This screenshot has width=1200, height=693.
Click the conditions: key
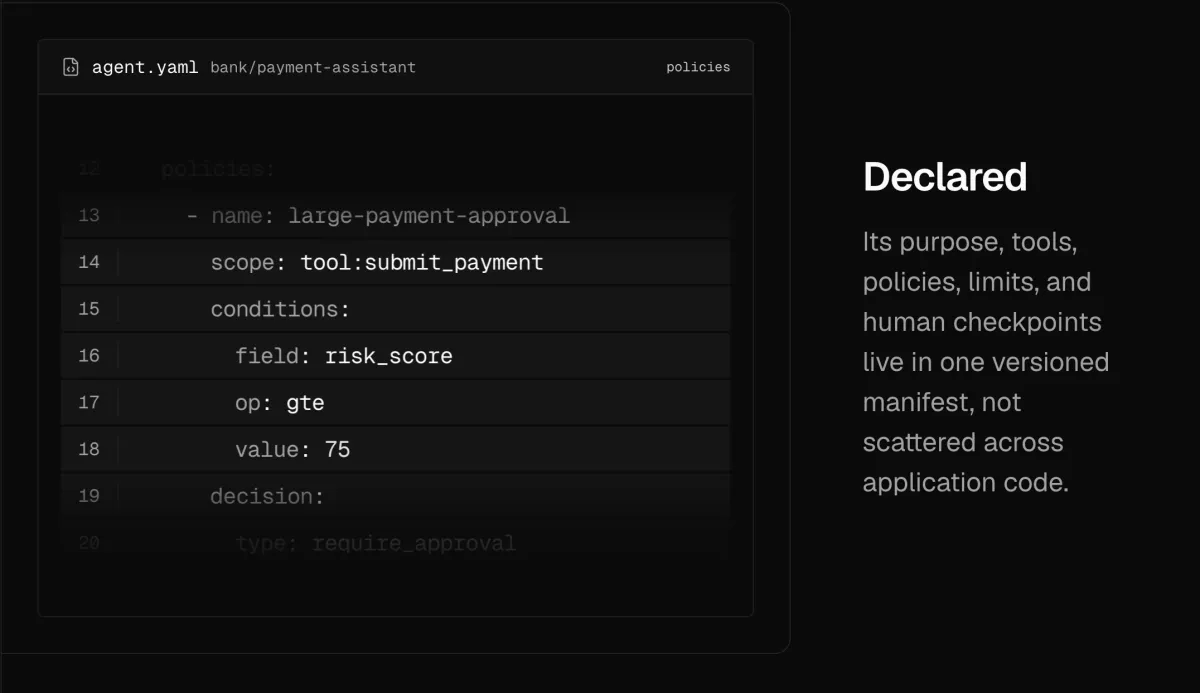[280, 310]
